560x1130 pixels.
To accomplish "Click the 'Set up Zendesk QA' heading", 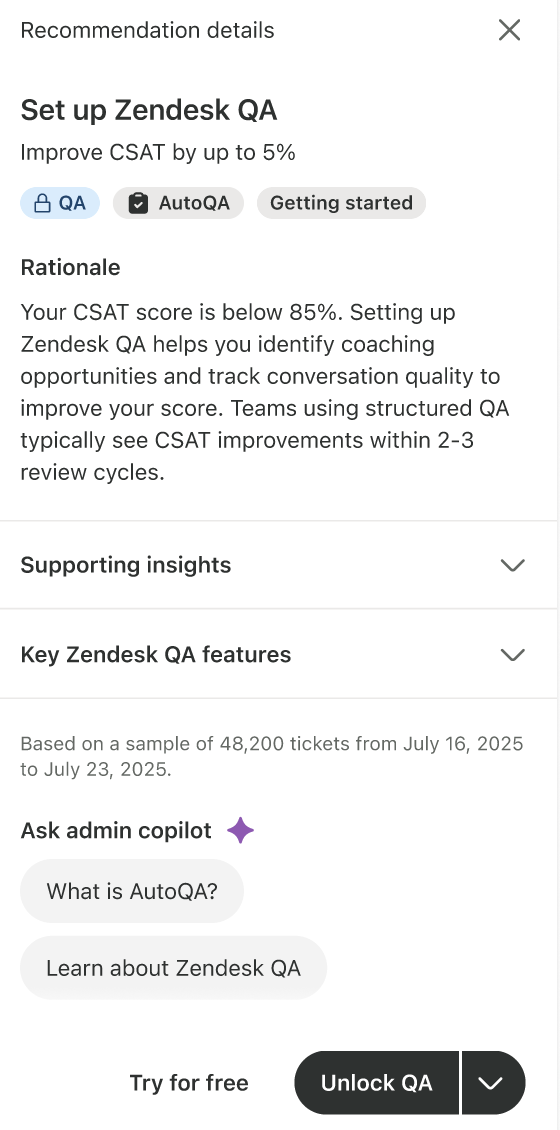I will (148, 110).
